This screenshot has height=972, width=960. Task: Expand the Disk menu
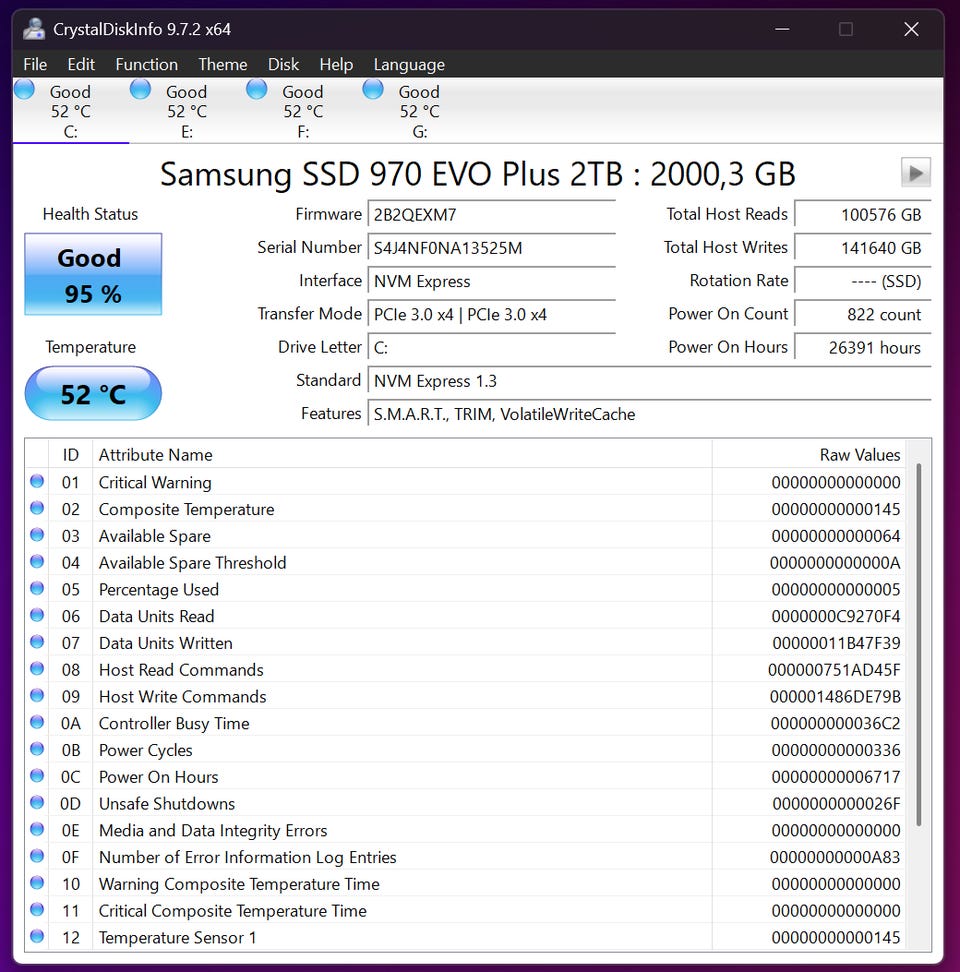283,64
